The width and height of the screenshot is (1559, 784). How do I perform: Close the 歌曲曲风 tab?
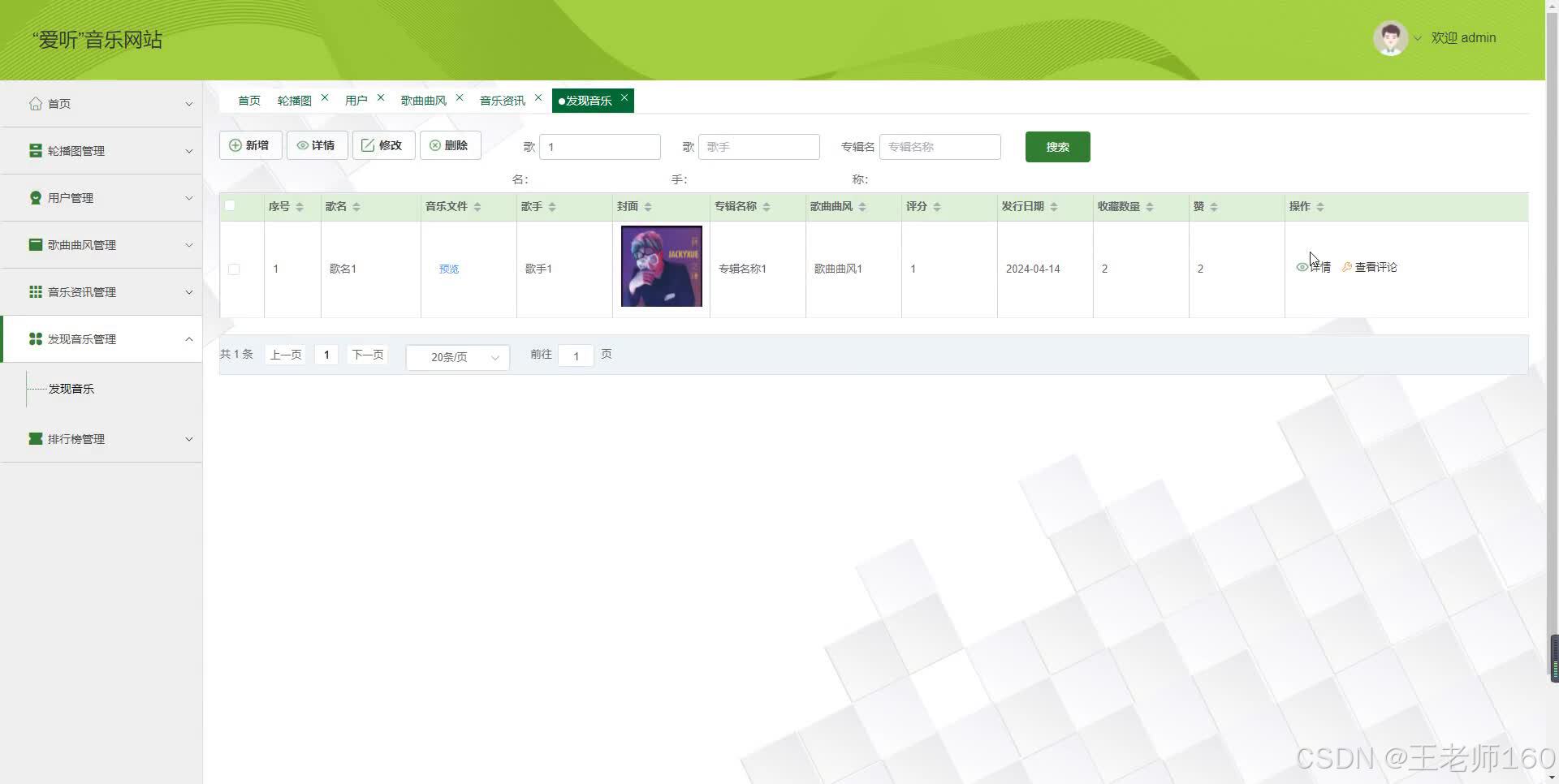[460, 97]
